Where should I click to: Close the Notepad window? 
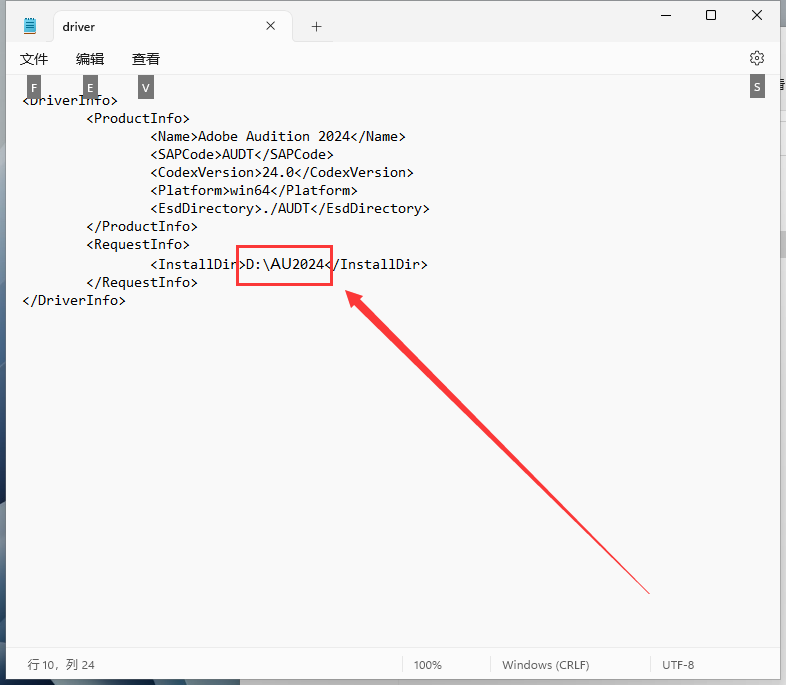tap(757, 15)
